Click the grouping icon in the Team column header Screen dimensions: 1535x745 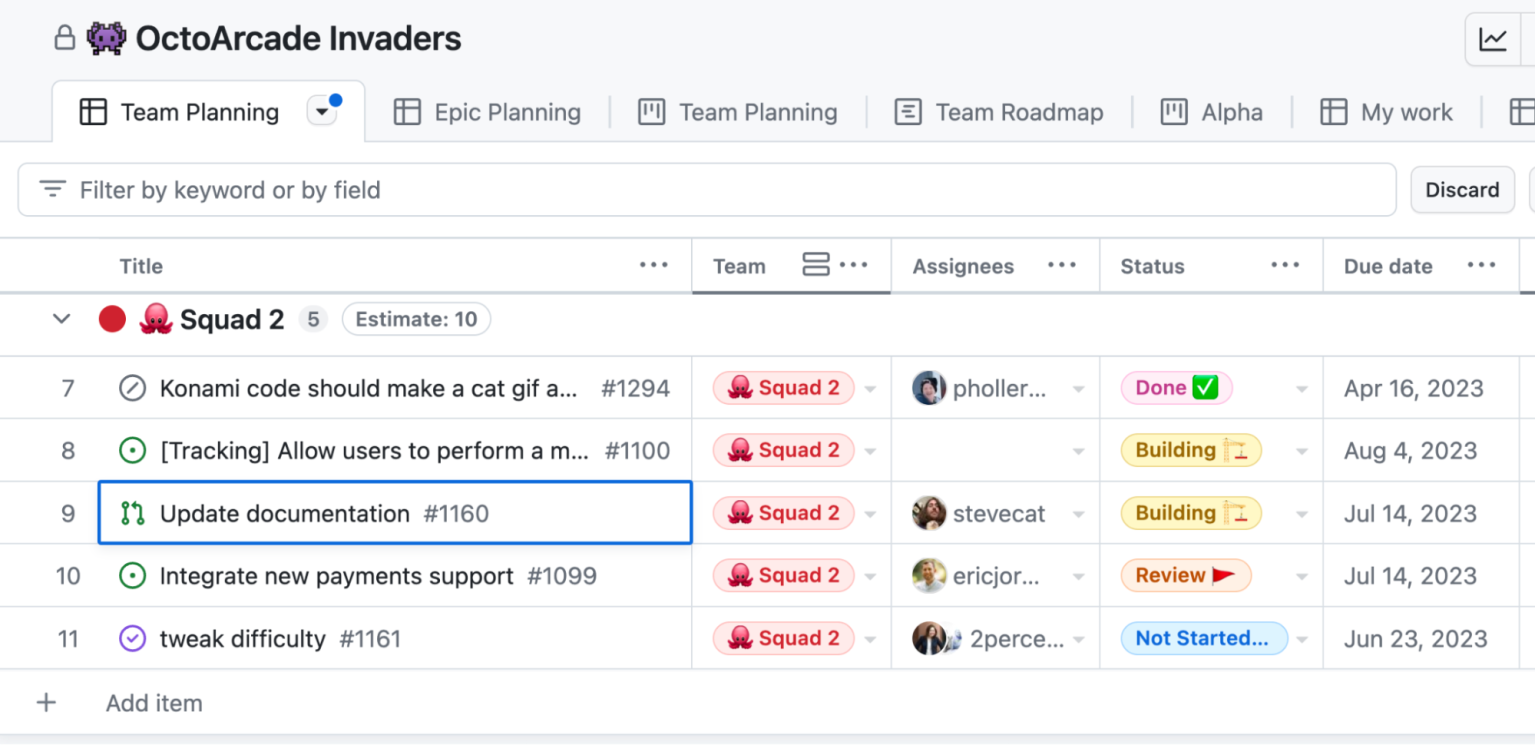tap(813, 264)
